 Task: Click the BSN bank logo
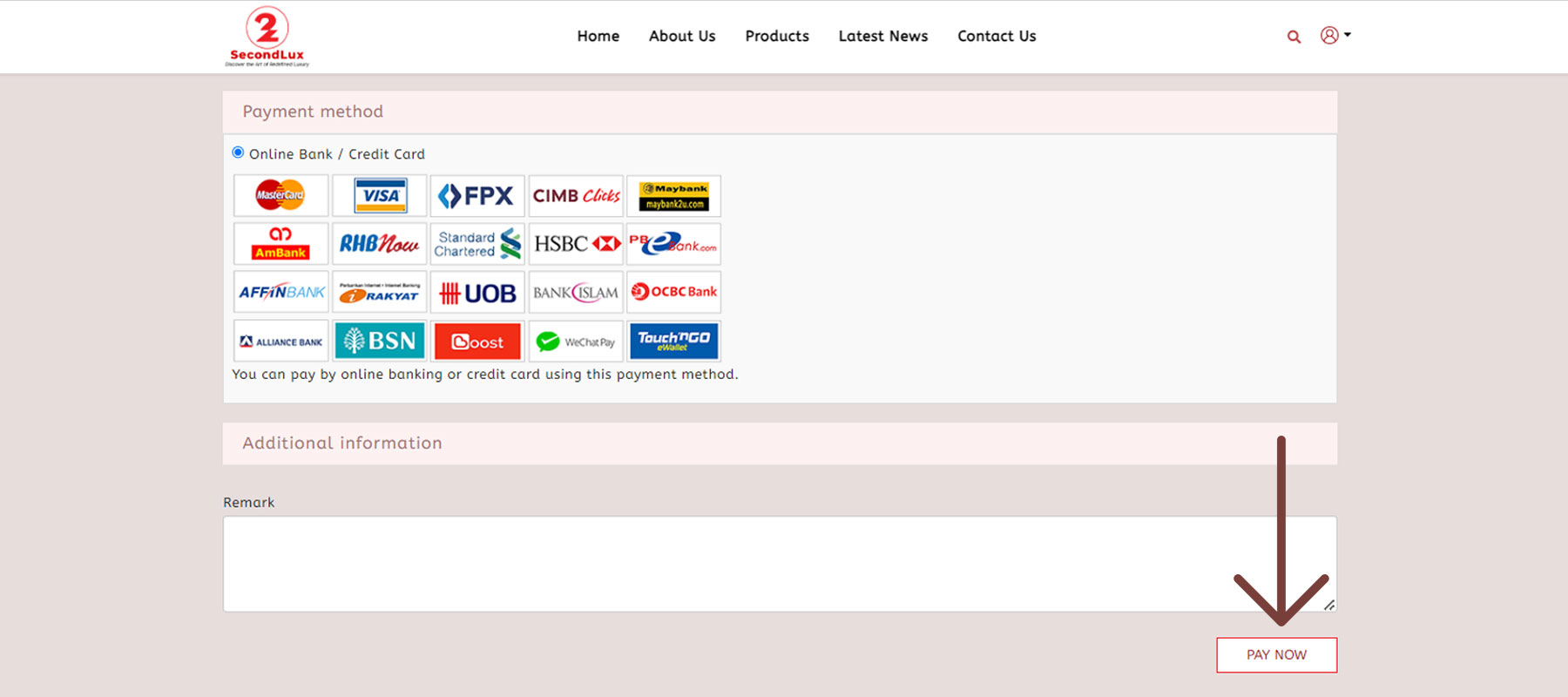(380, 341)
